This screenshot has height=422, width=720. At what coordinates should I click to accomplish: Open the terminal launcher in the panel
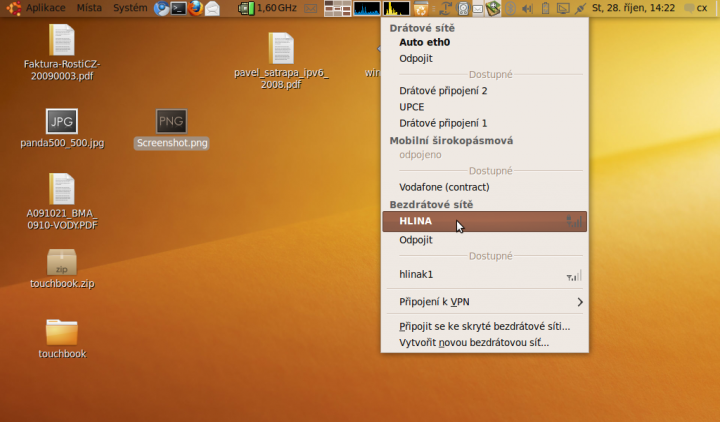pos(178,8)
